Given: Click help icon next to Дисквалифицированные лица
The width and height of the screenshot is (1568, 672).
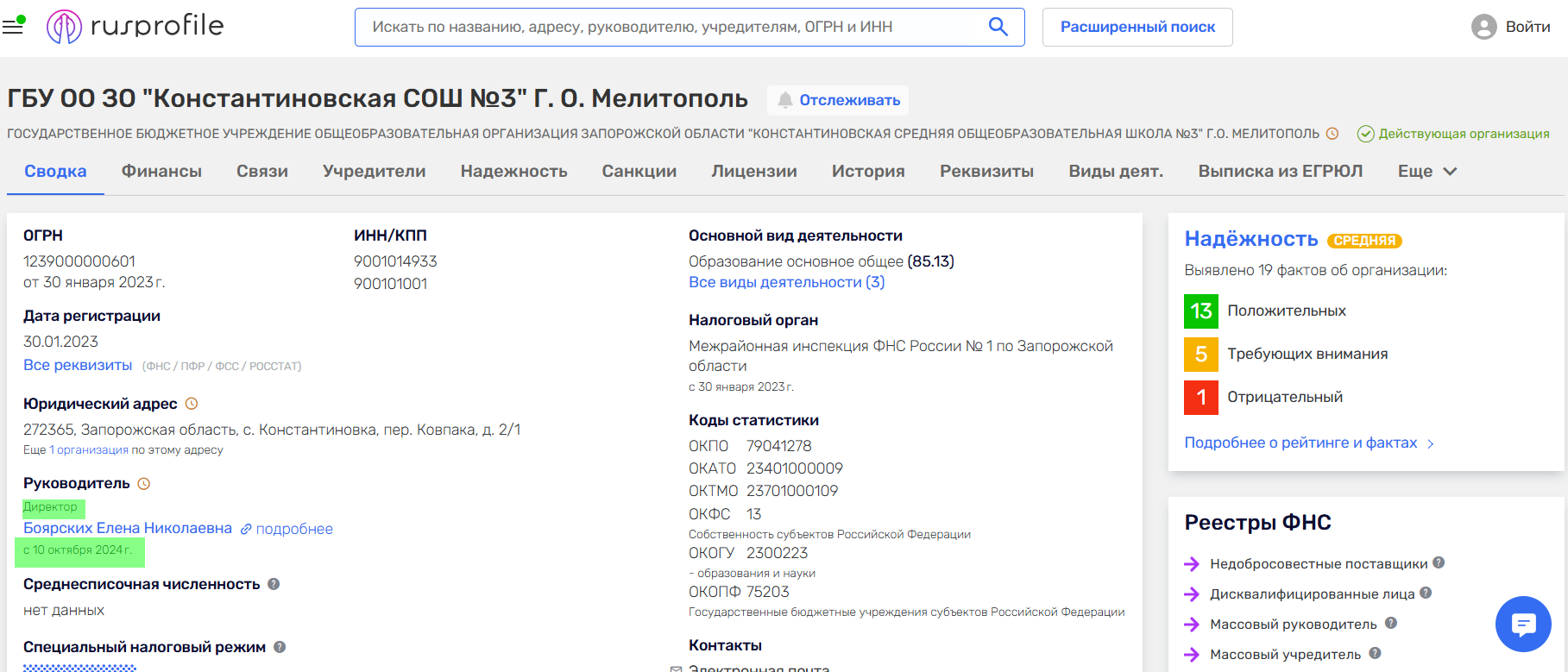Looking at the screenshot, I should coord(1426,593).
